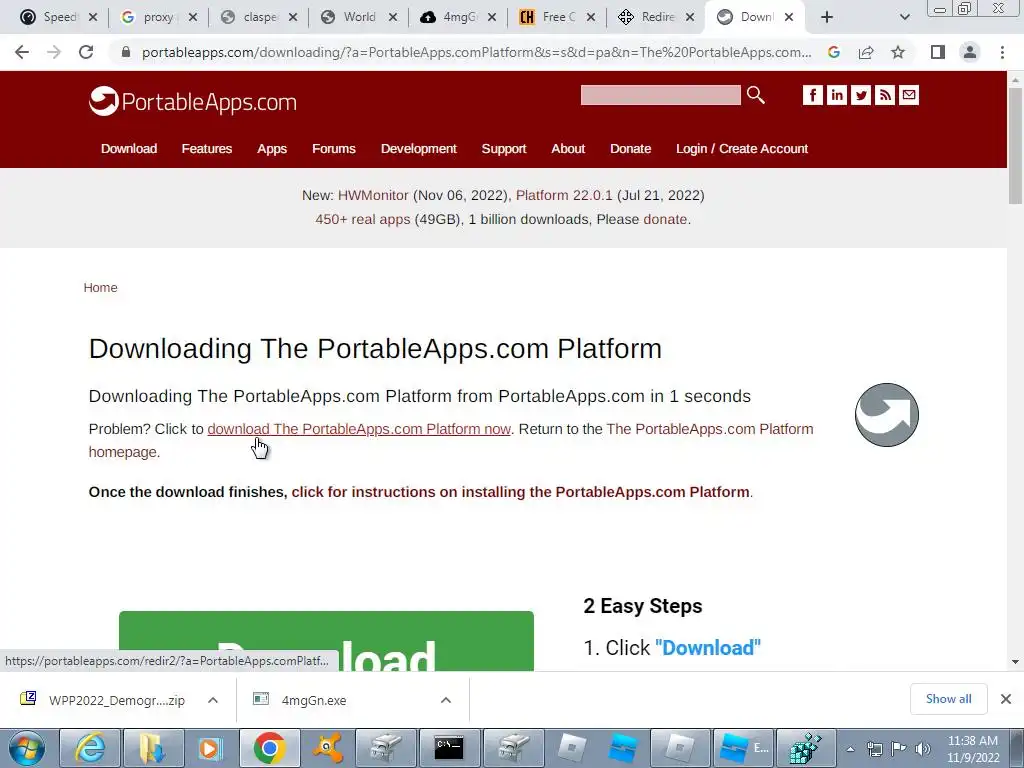Bookmark this page with the star icon
Screen dimensions: 1024x768
pos(898,52)
